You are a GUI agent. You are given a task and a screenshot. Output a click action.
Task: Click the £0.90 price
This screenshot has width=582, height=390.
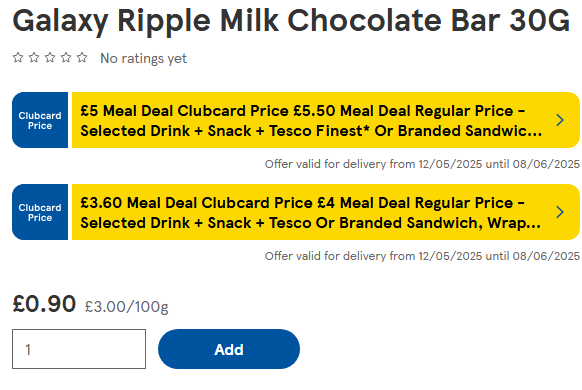[44, 304]
